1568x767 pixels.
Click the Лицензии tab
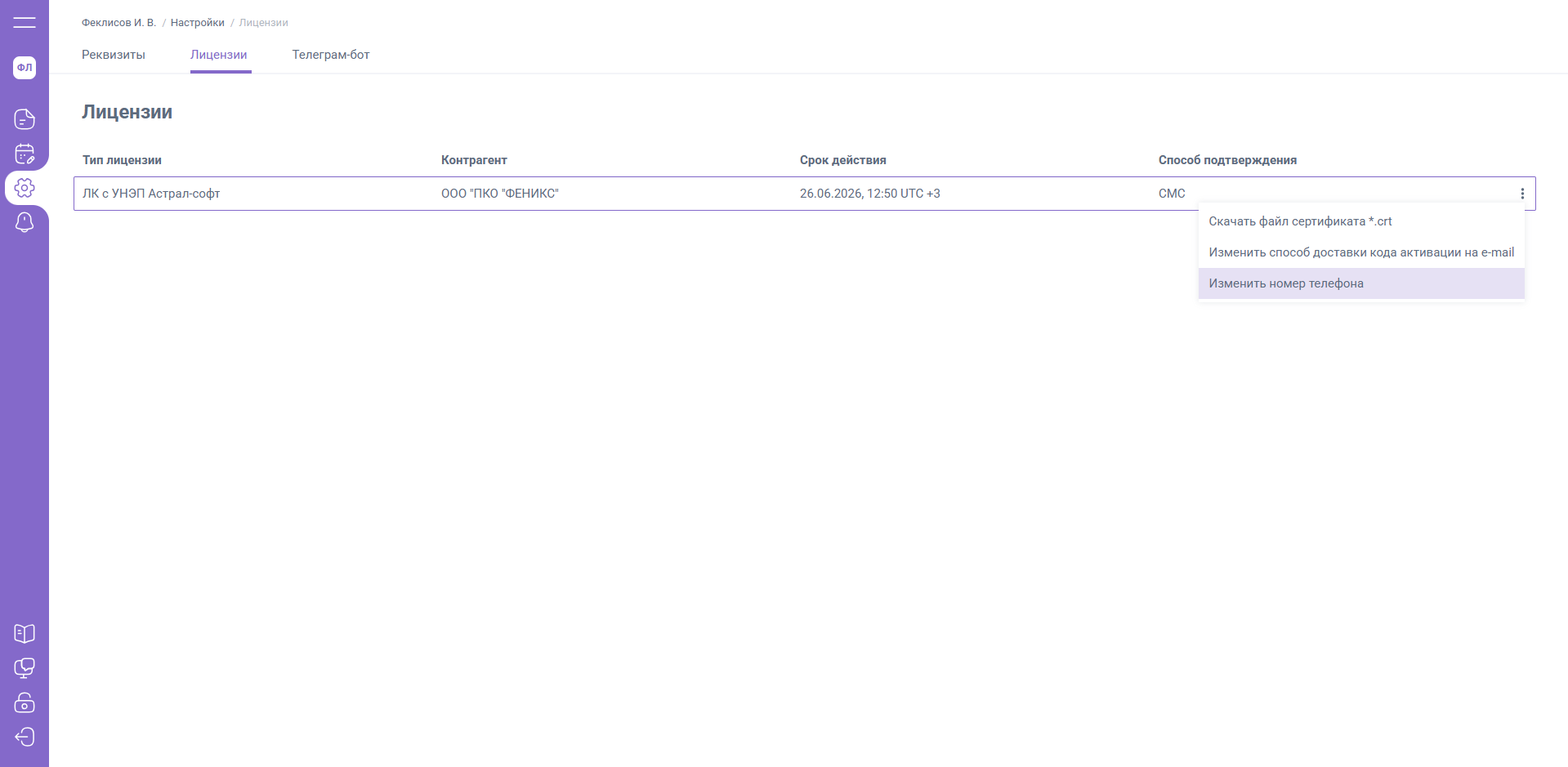(x=219, y=55)
